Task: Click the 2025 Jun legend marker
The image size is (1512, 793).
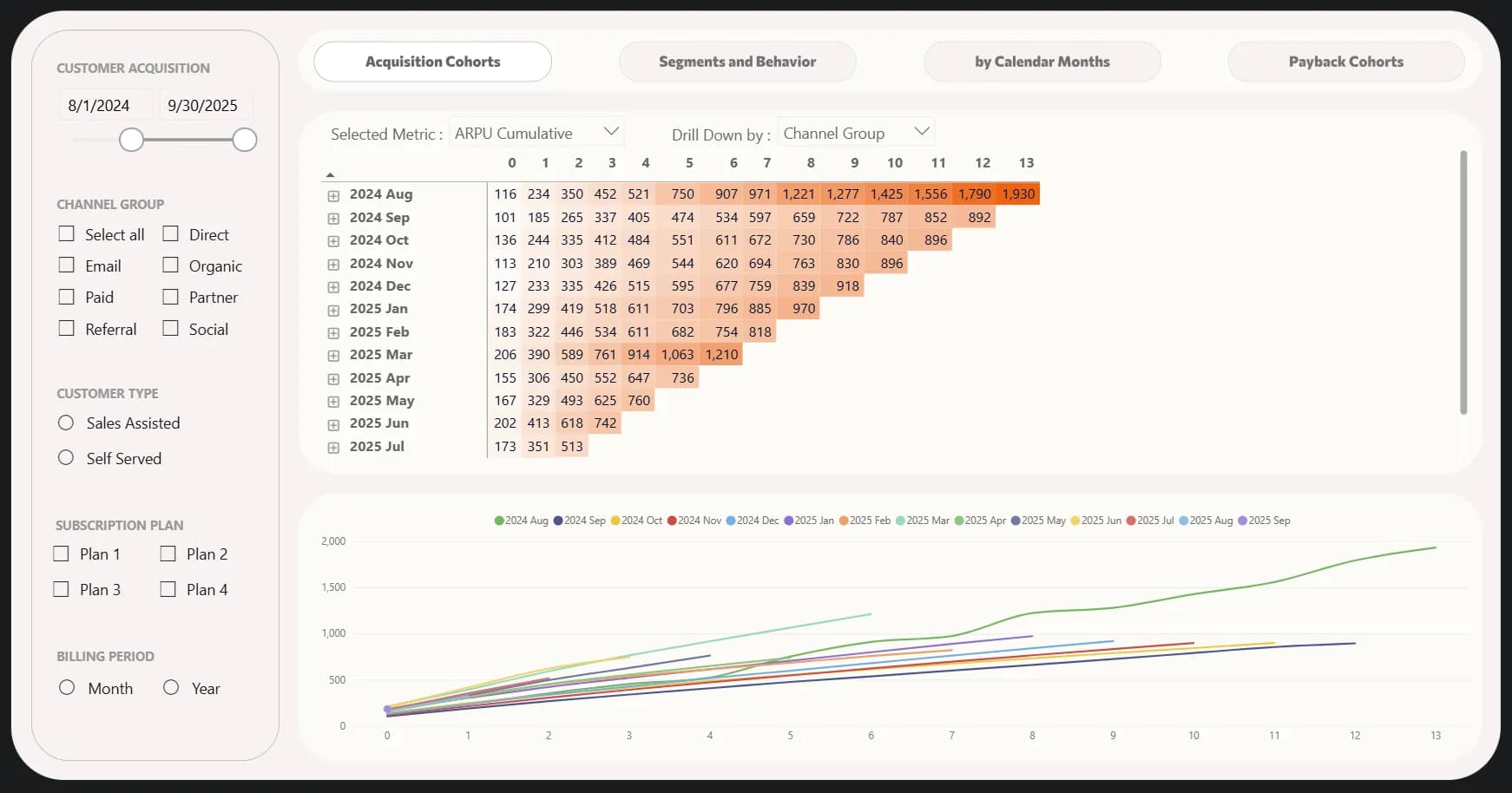Action: point(1075,521)
